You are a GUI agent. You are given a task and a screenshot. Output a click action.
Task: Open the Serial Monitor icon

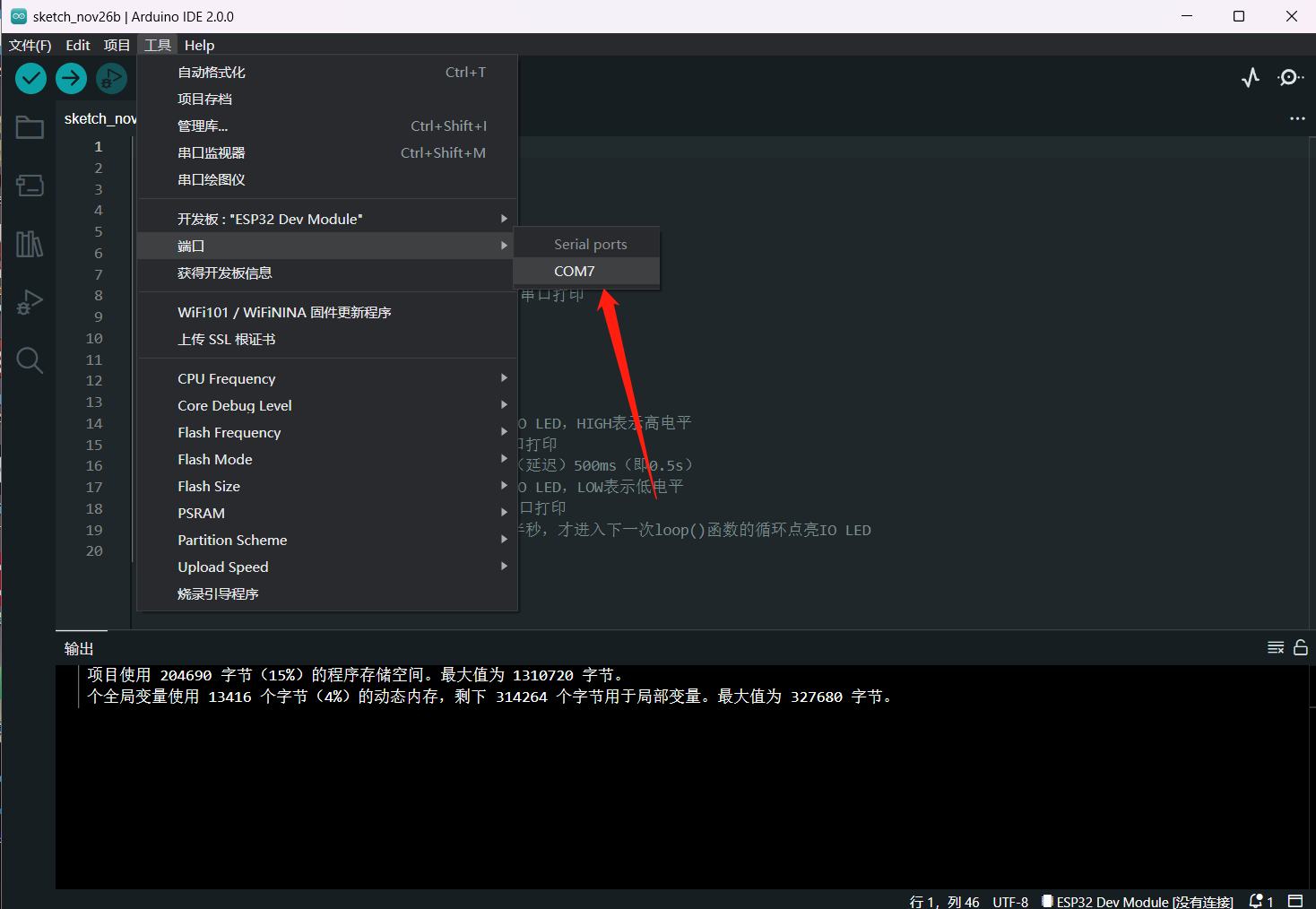1290,78
